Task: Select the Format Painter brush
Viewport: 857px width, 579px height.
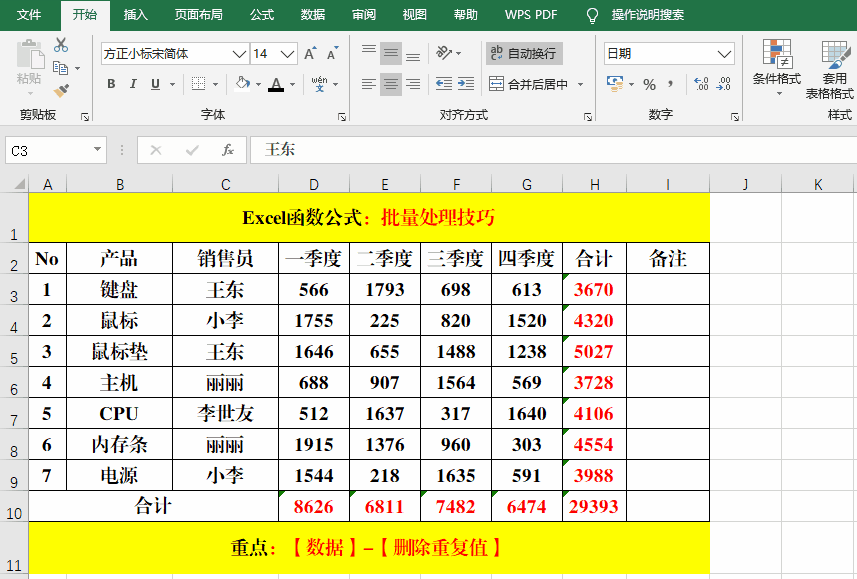Action: pyautogui.click(x=61, y=90)
